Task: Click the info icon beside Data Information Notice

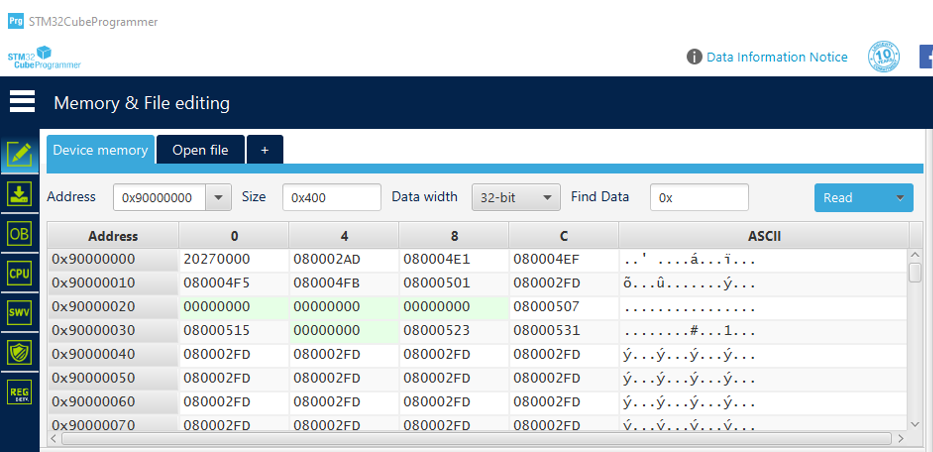Action: point(694,57)
